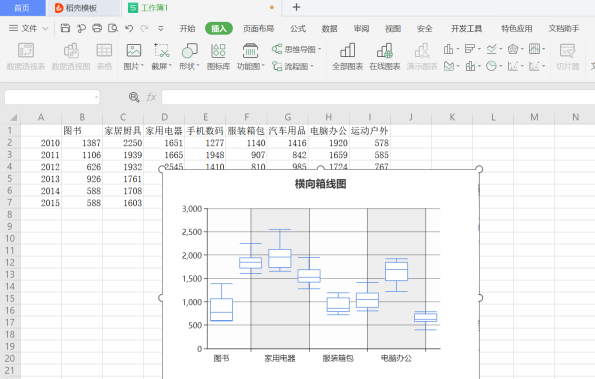Screen dimensions: 595x379
Task: Insert a scatter chart
Action: pos(513,66)
